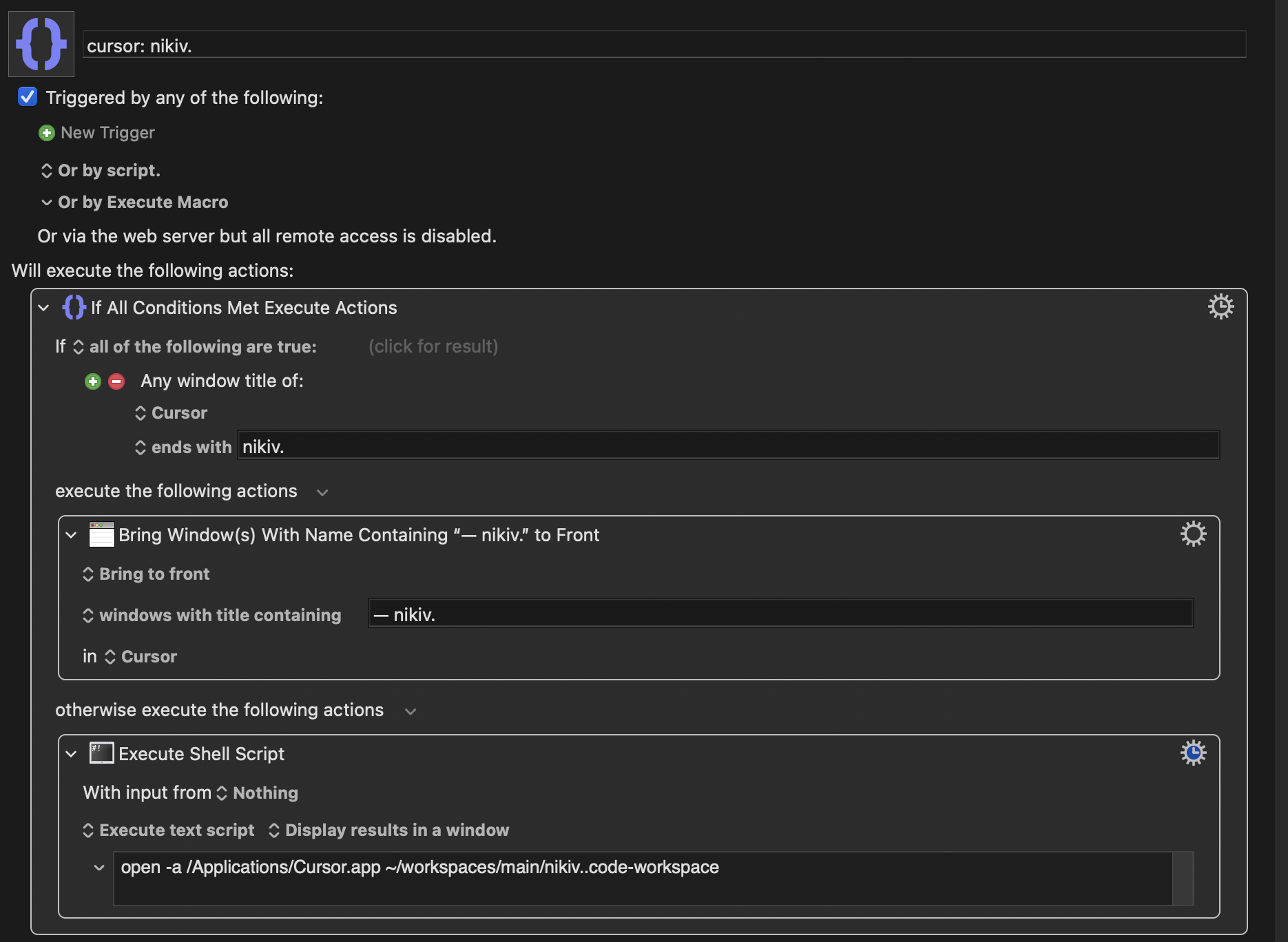The height and width of the screenshot is (942, 1288).
Task: Click the Execute Shell Script terminal icon
Action: point(101,753)
